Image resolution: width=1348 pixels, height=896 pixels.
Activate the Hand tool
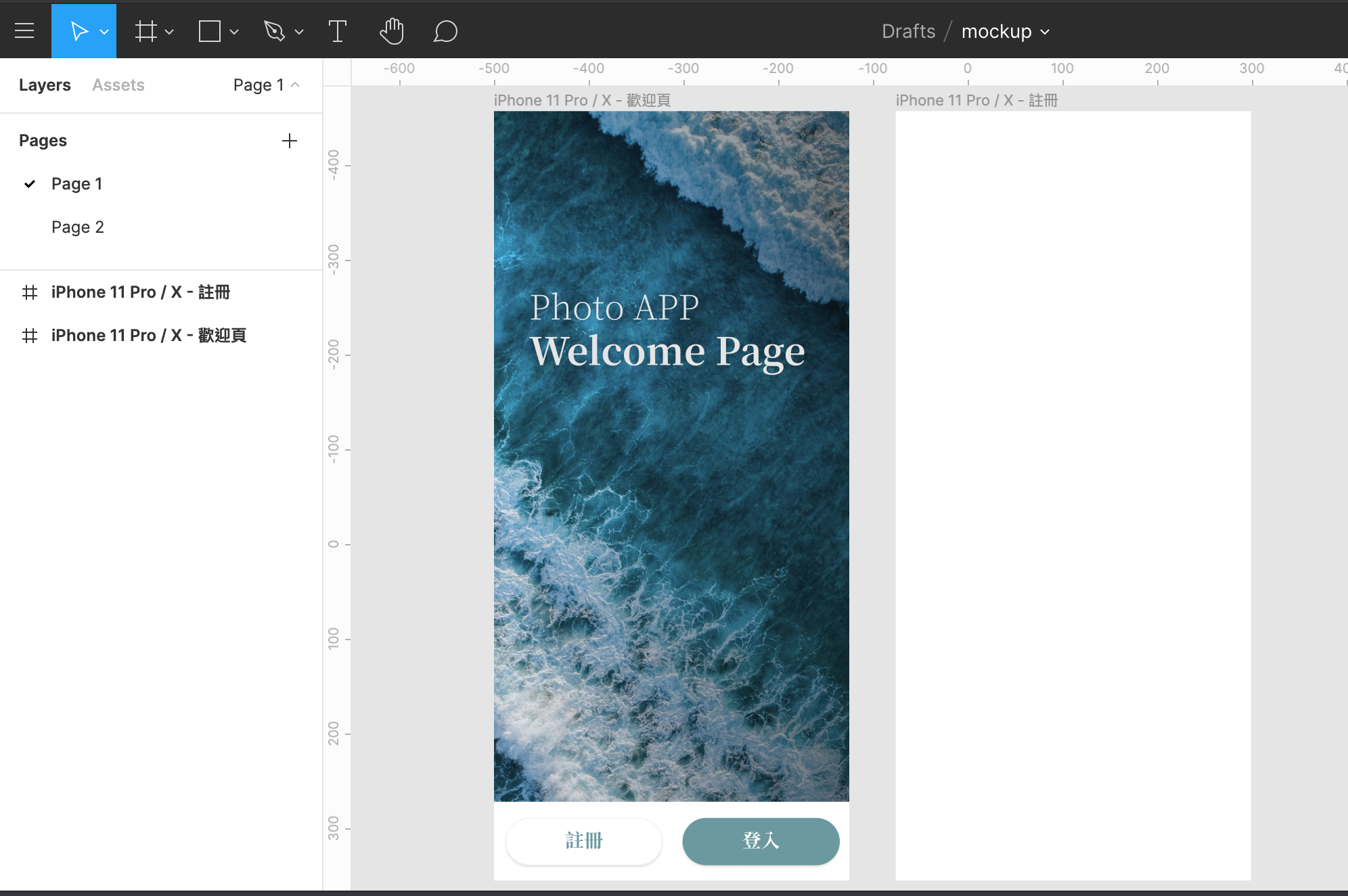(x=392, y=31)
